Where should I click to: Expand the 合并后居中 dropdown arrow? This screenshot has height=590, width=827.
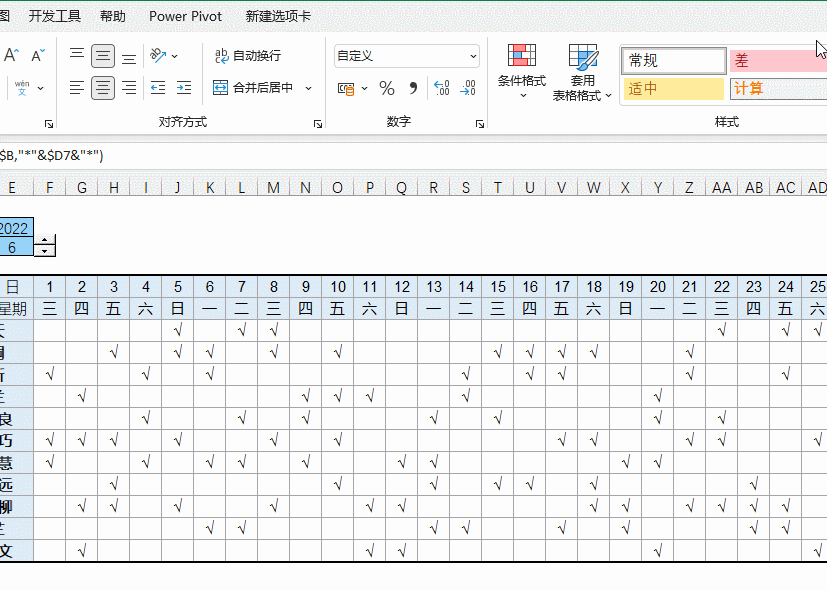pos(309,88)
